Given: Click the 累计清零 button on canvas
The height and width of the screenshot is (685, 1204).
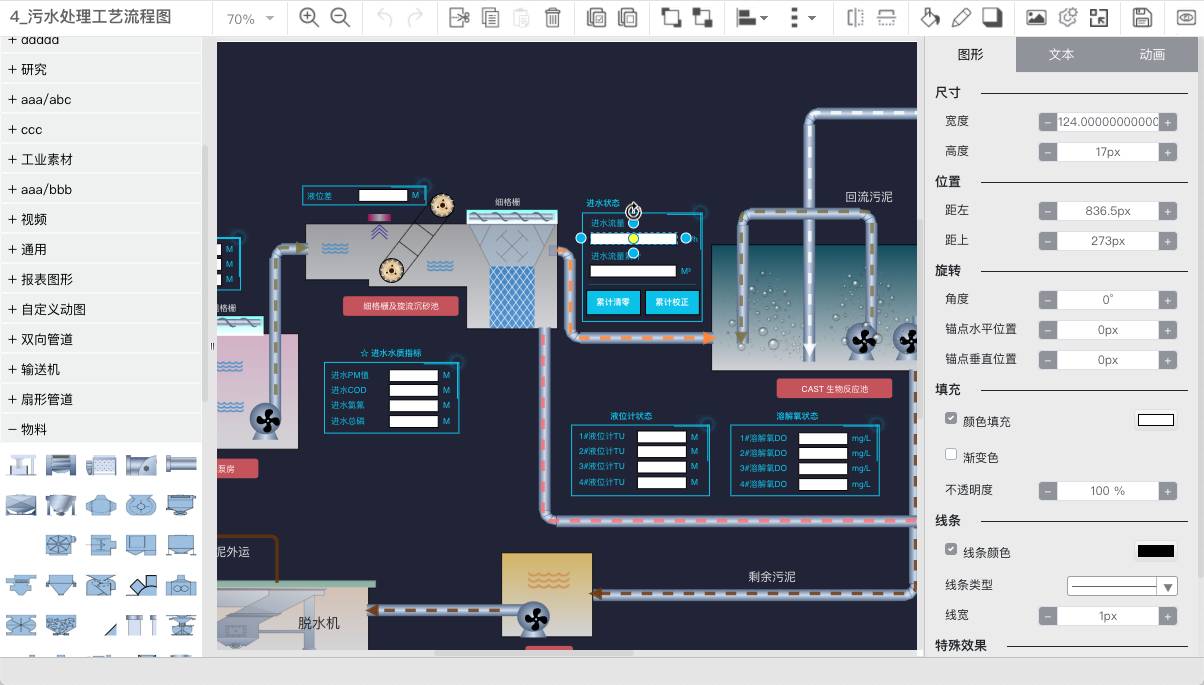Looking at the screenshot, I should pyautogui.click(x=613, y=302).
